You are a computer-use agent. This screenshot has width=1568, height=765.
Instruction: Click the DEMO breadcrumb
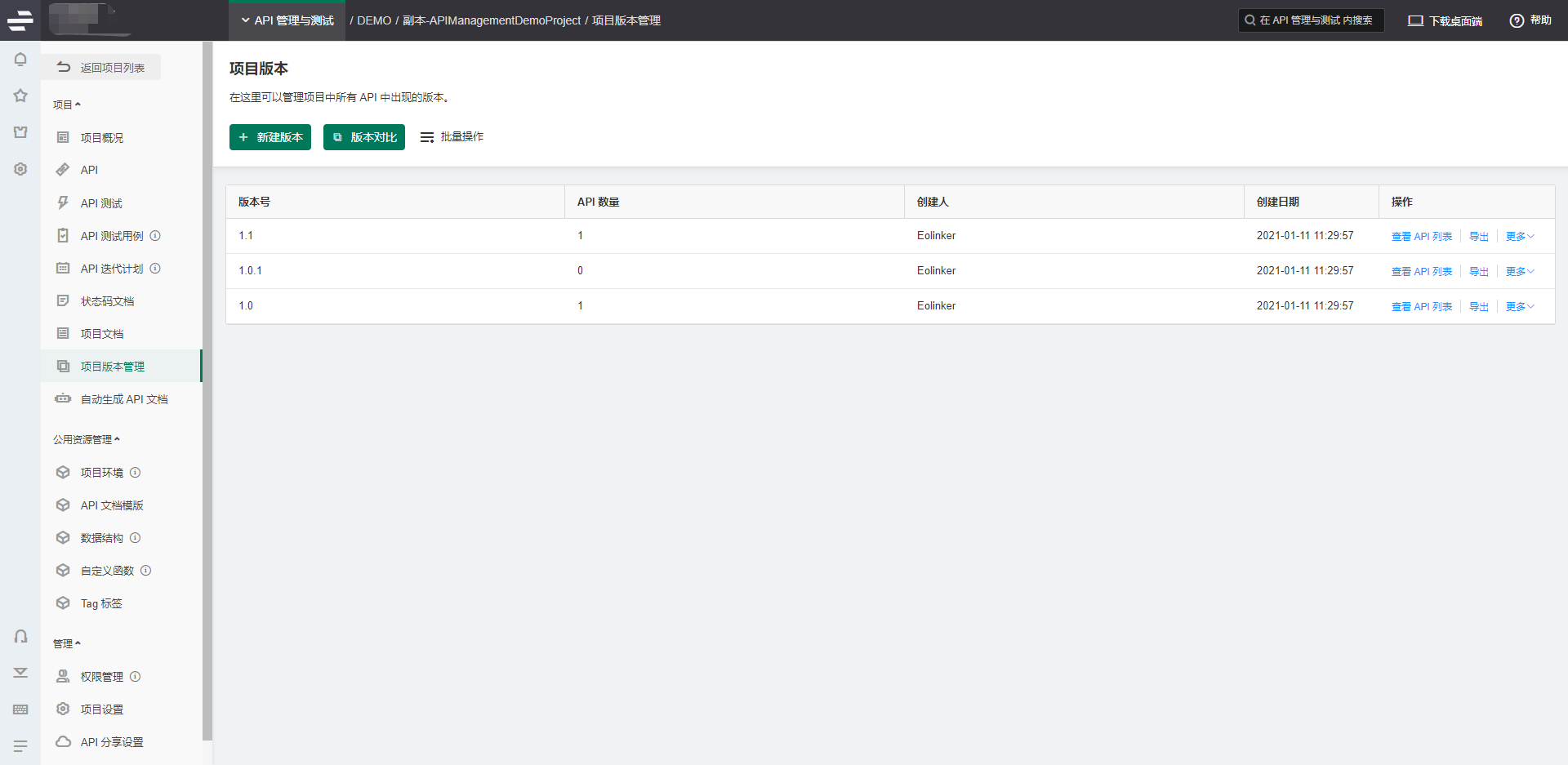click(374, 20)
